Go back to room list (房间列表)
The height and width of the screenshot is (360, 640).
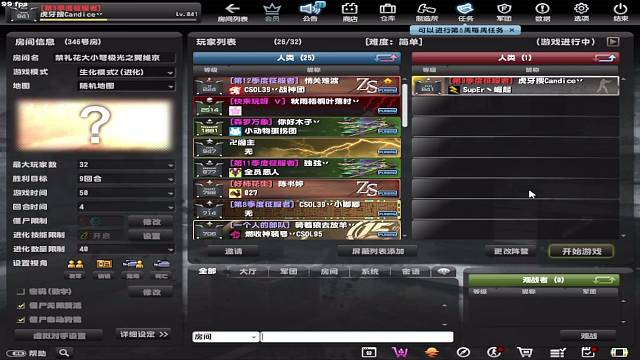click(232, 12)
